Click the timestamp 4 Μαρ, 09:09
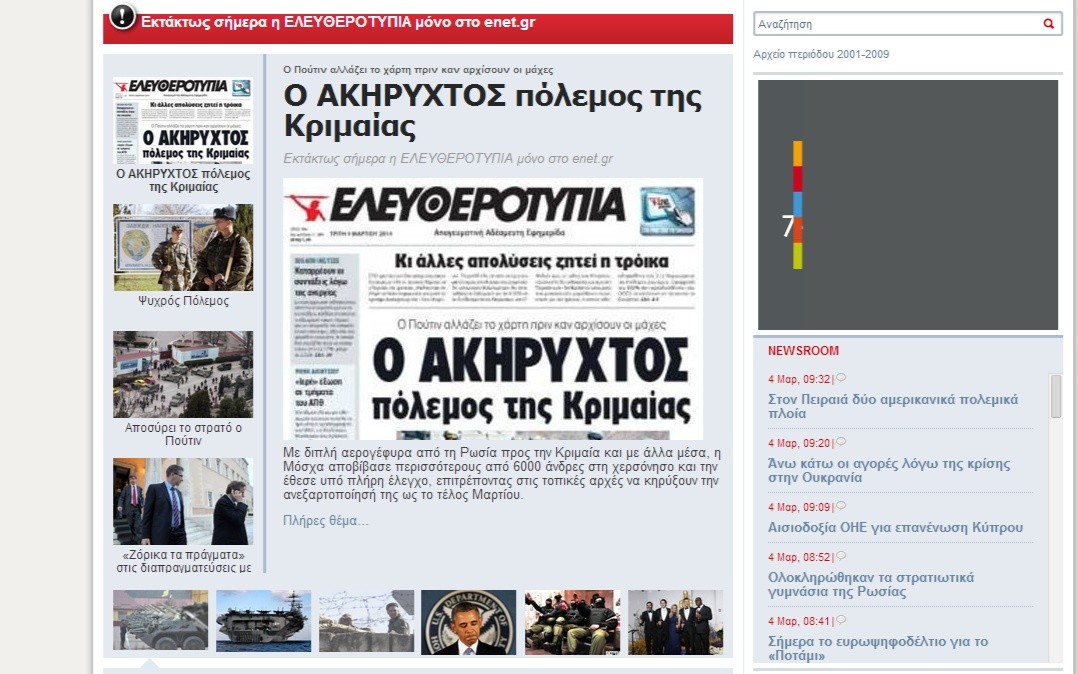1078x674 pixels. (800, 507)
